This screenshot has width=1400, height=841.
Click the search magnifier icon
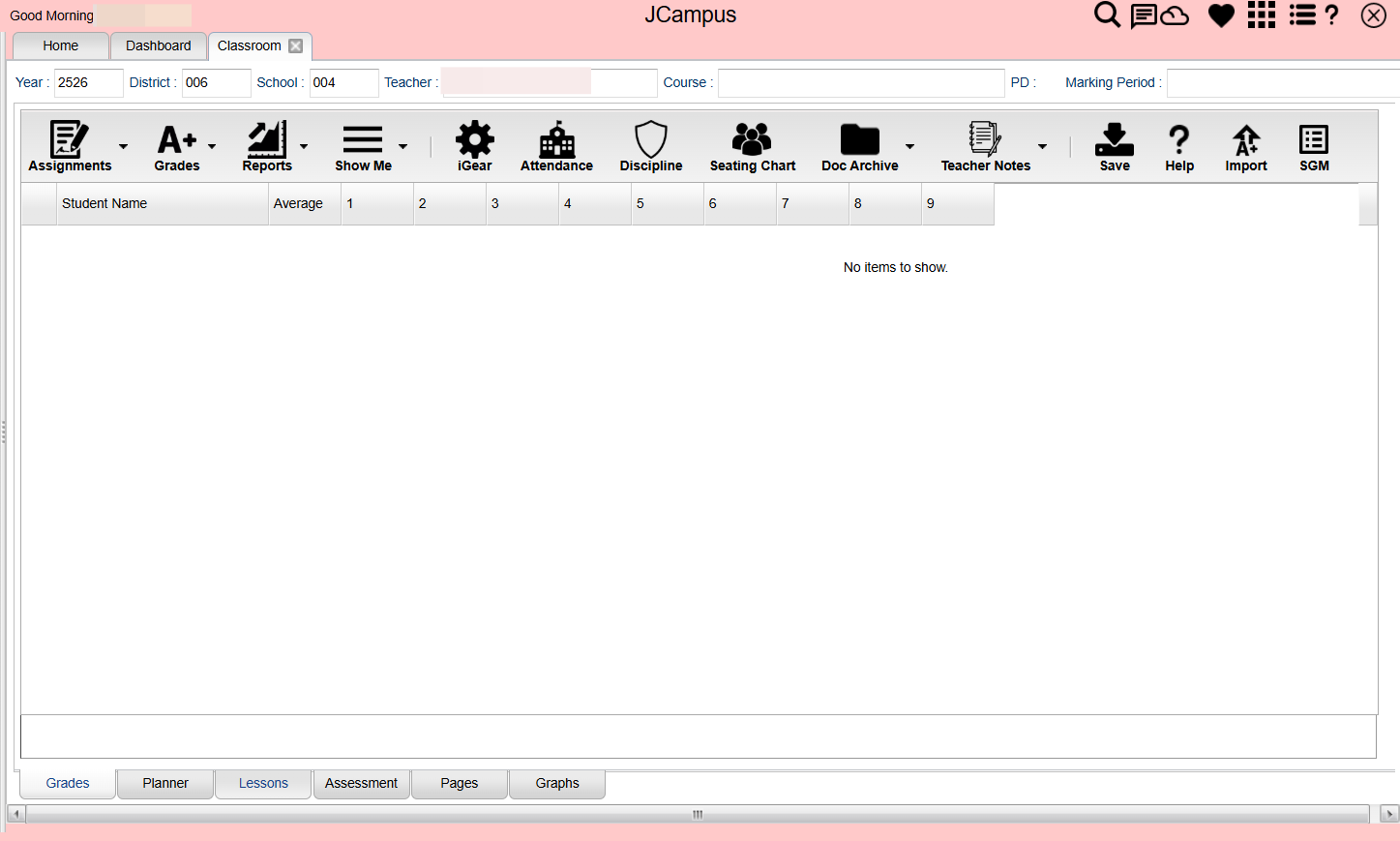pyautogui.click(x=1107, y=15)
